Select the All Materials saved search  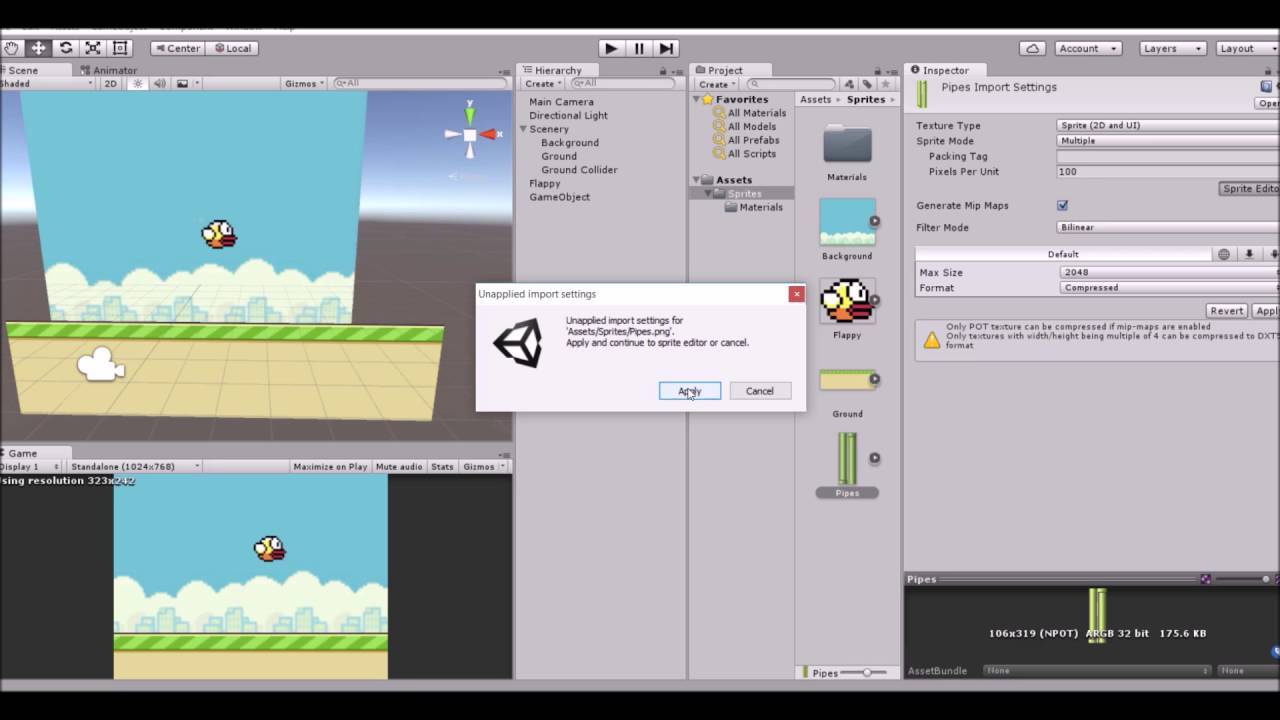tap(756, 113)
